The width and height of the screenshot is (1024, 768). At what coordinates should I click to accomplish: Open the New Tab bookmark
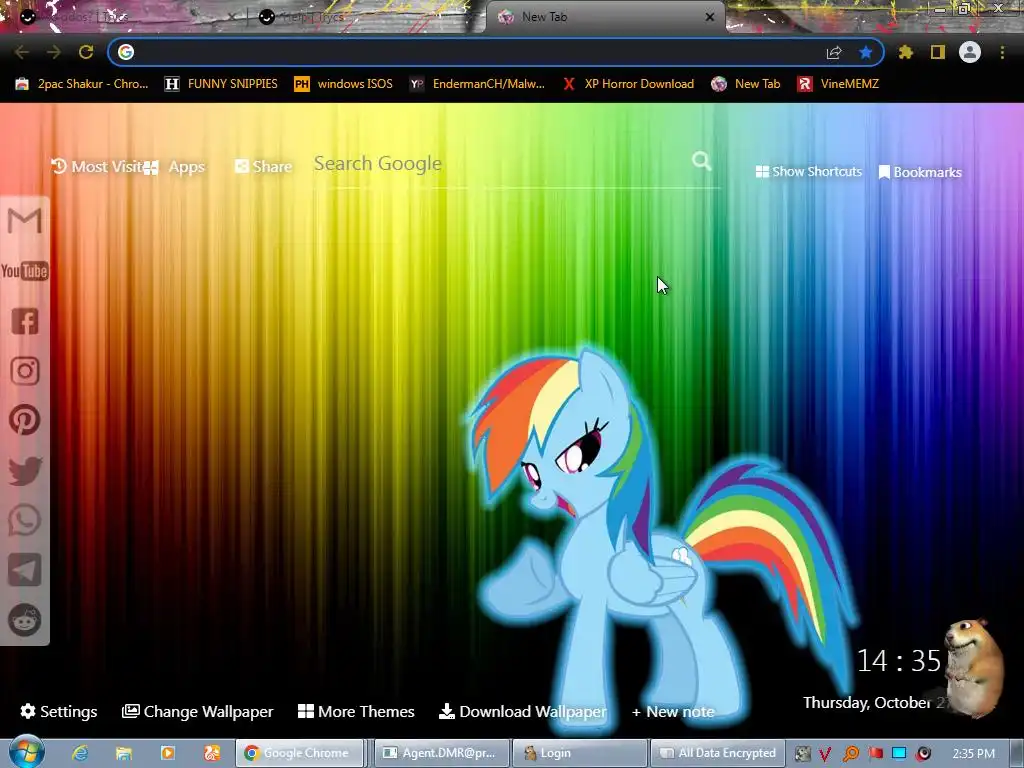(x=746, y=84)
